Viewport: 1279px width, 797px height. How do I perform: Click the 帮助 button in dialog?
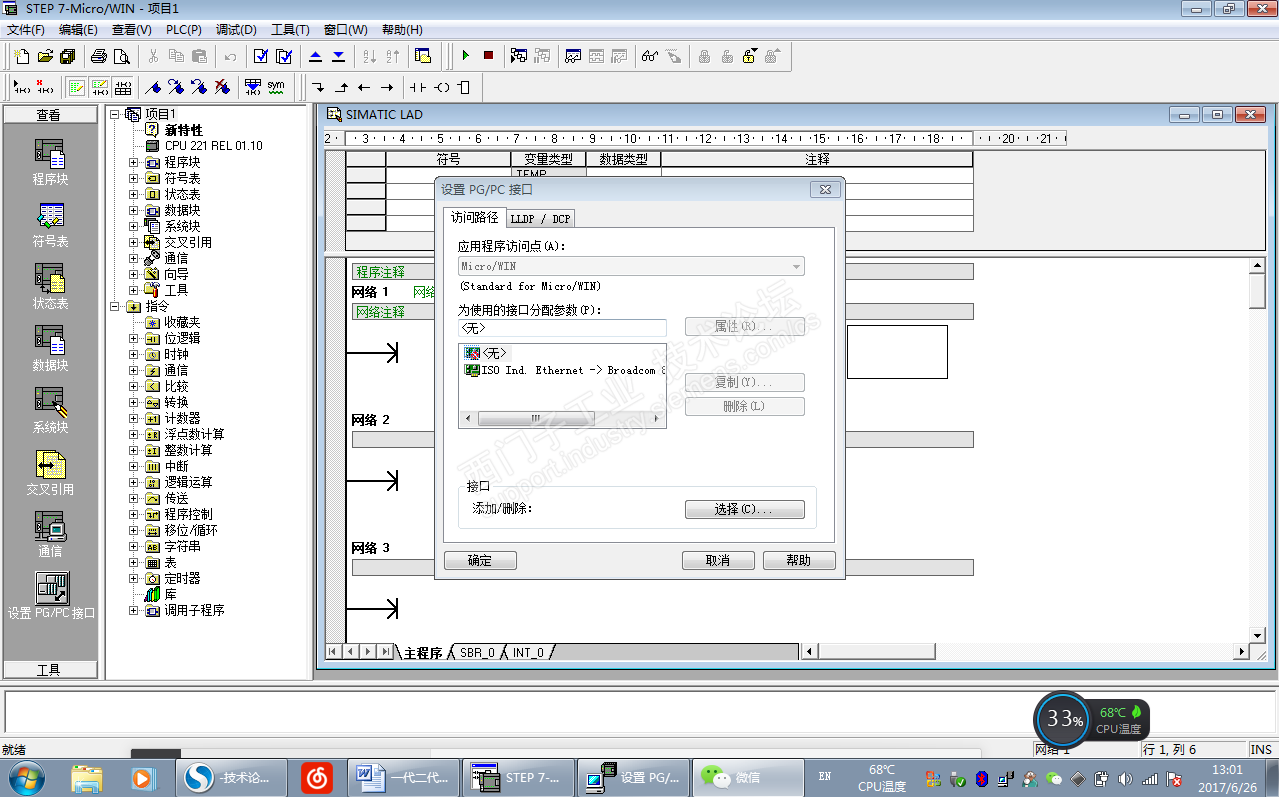[x=799, y=560]
